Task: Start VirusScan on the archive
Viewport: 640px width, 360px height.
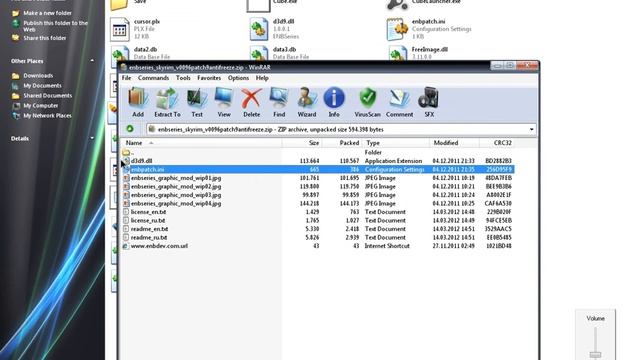Action: [x=367, y=98]
